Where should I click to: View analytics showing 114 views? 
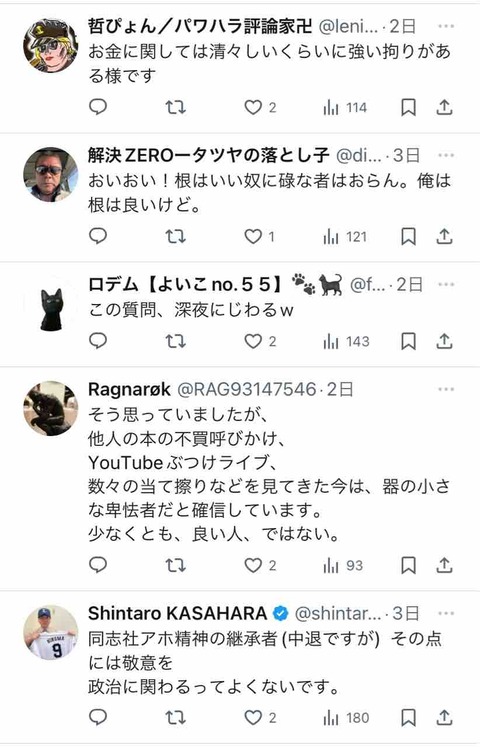345,108
